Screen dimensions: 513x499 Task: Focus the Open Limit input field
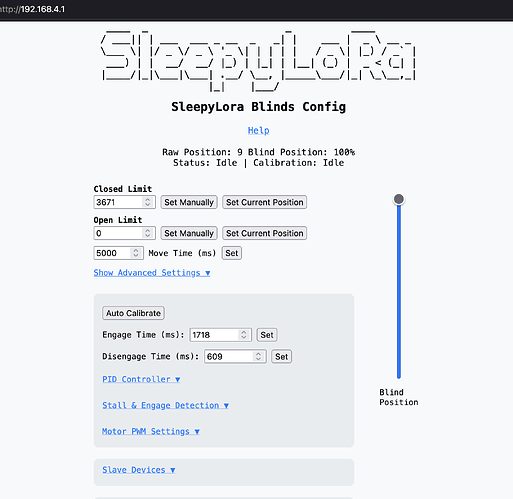coord(125,233)
